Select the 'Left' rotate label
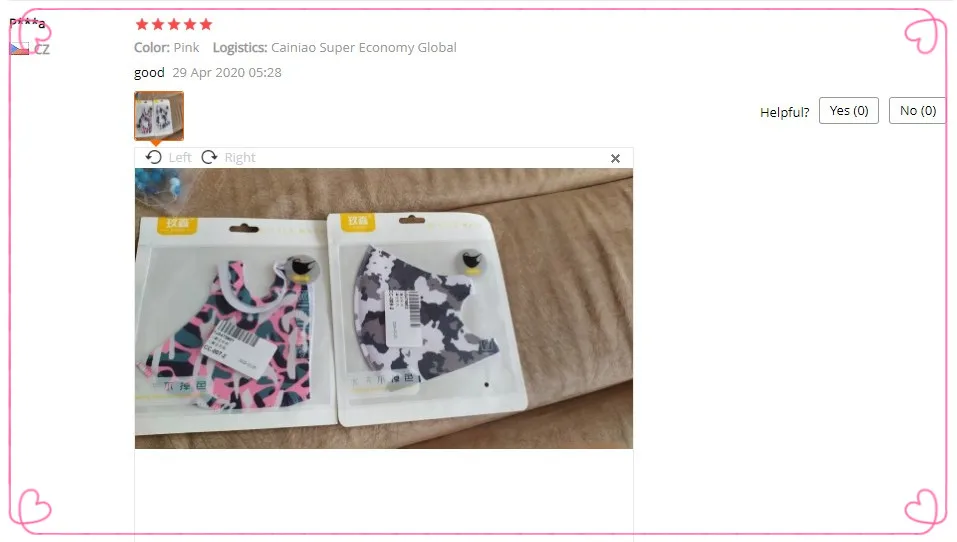Screen dimensions: 957x542 pos(180,157)
